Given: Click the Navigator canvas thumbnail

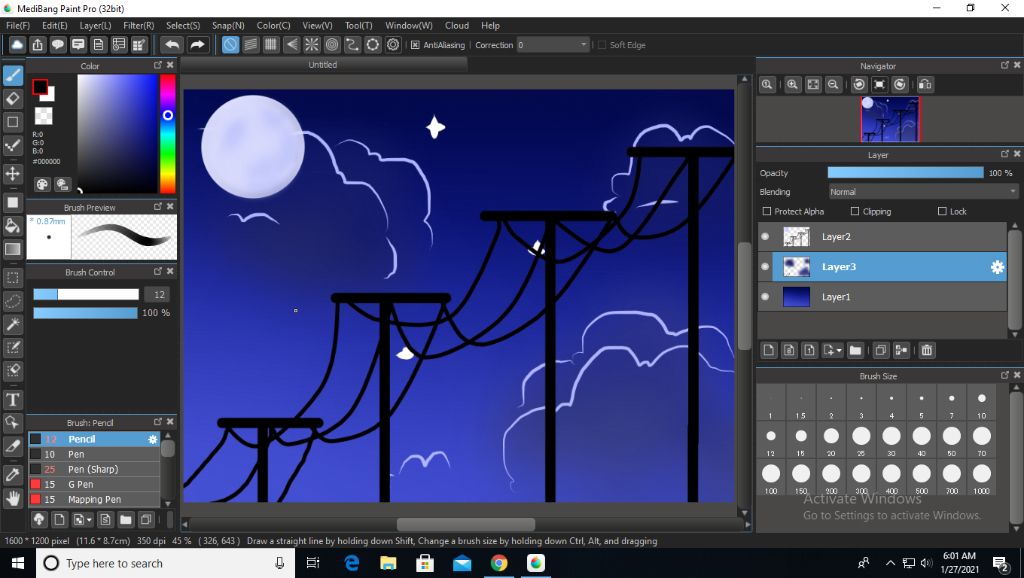Looking at the screenshot, I should [890, 120].
